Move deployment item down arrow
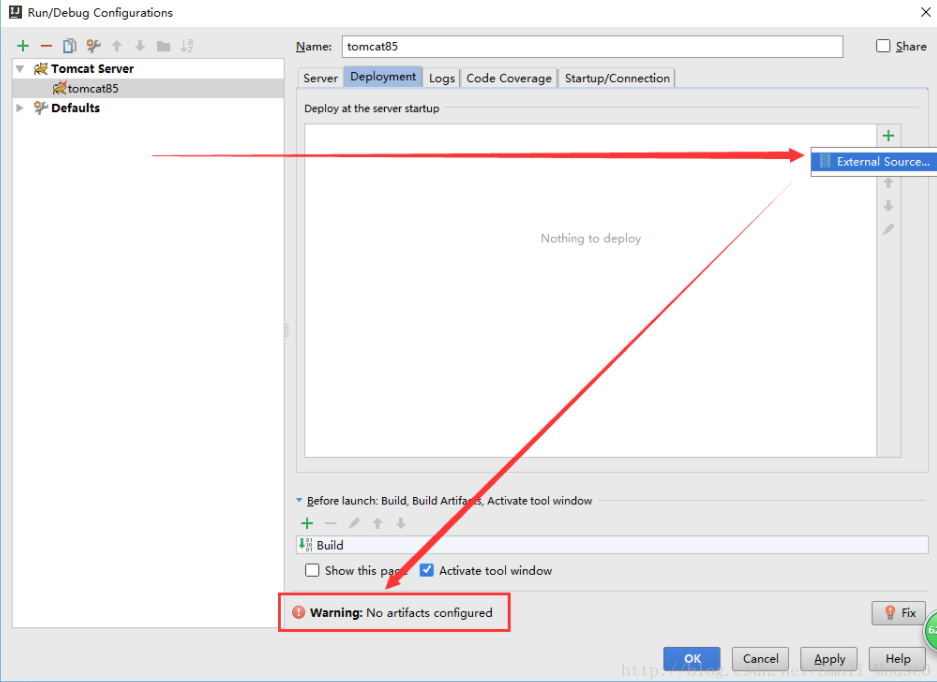This screenshot has height=682, width=937. [x=889, y=206]
